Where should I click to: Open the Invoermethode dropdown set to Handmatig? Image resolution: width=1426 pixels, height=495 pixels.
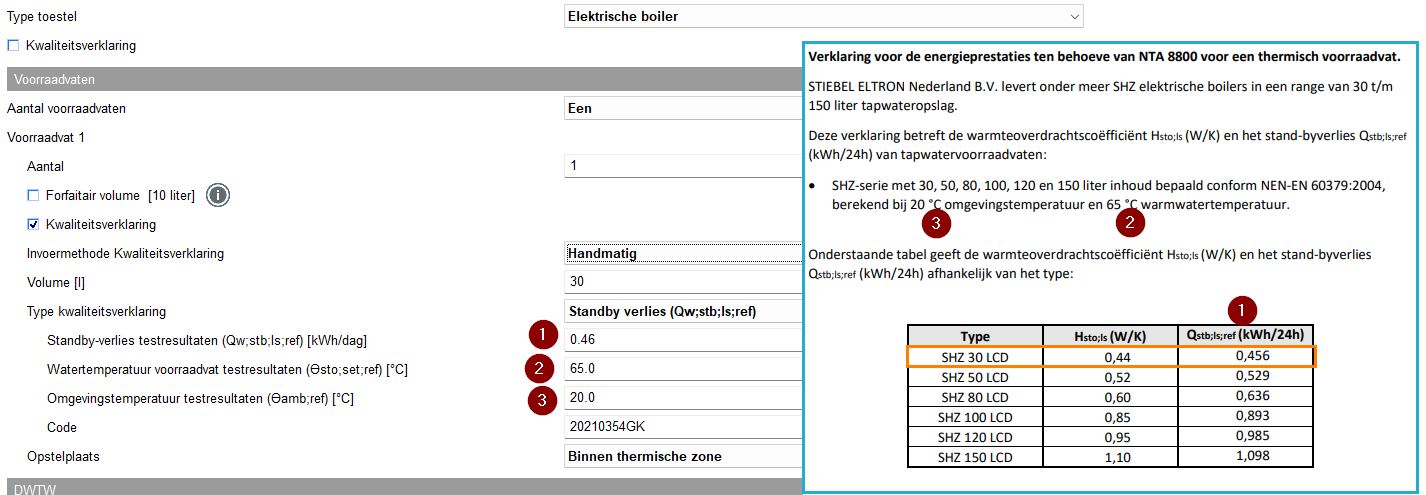click(683, 253)
